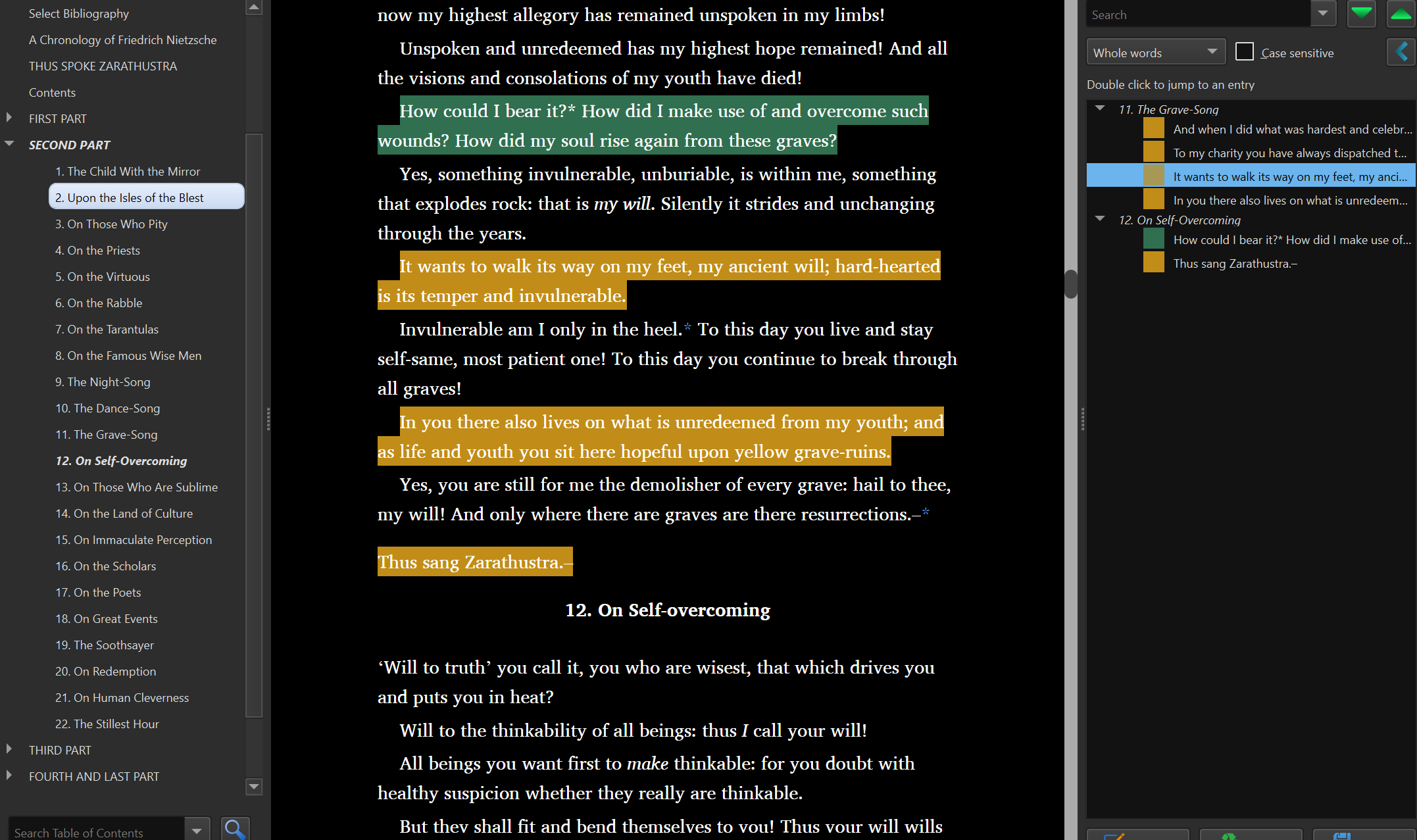Click the green down arrow next-match button
This screenshot has width=1417, height=840.
[x=1361, y=14]
